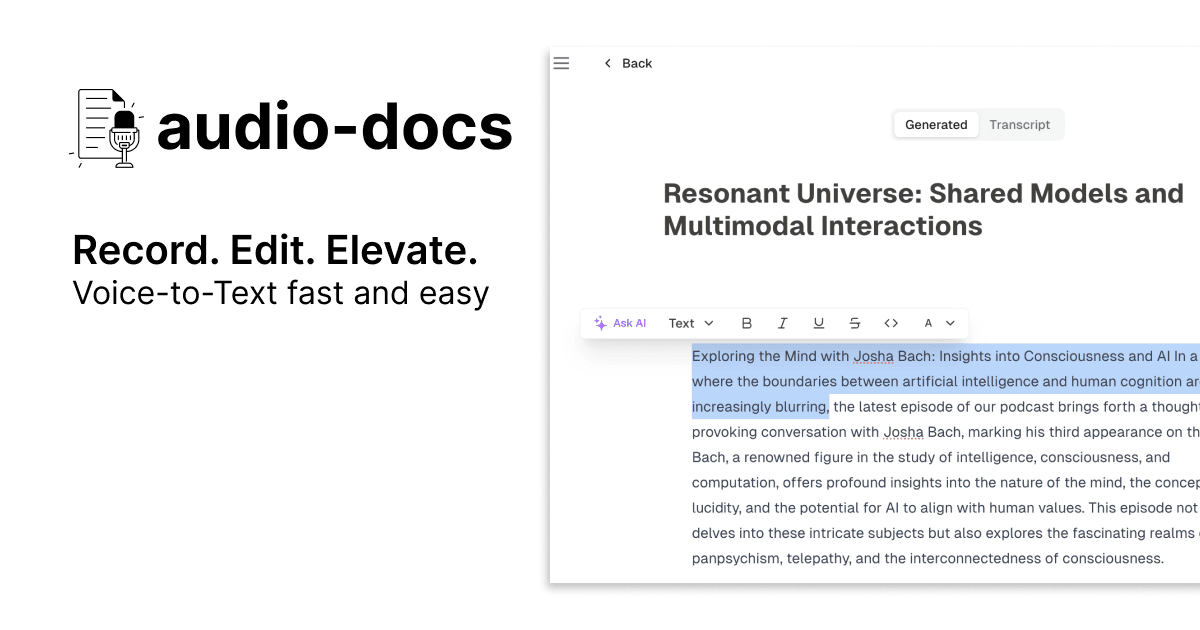
Task: Click the bold B icon
Action: pos(747,323)
